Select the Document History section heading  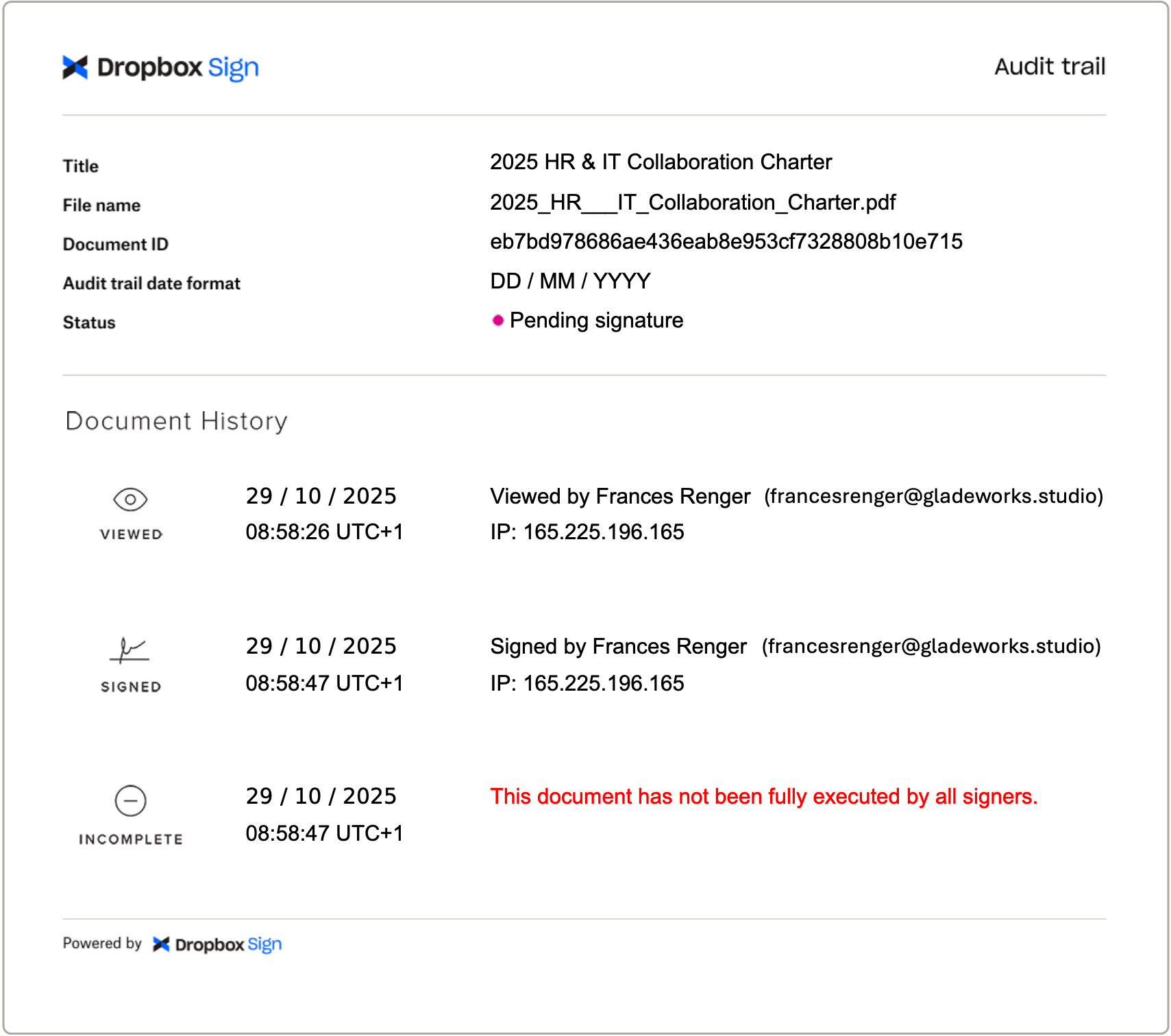click(x=175, y=420)
